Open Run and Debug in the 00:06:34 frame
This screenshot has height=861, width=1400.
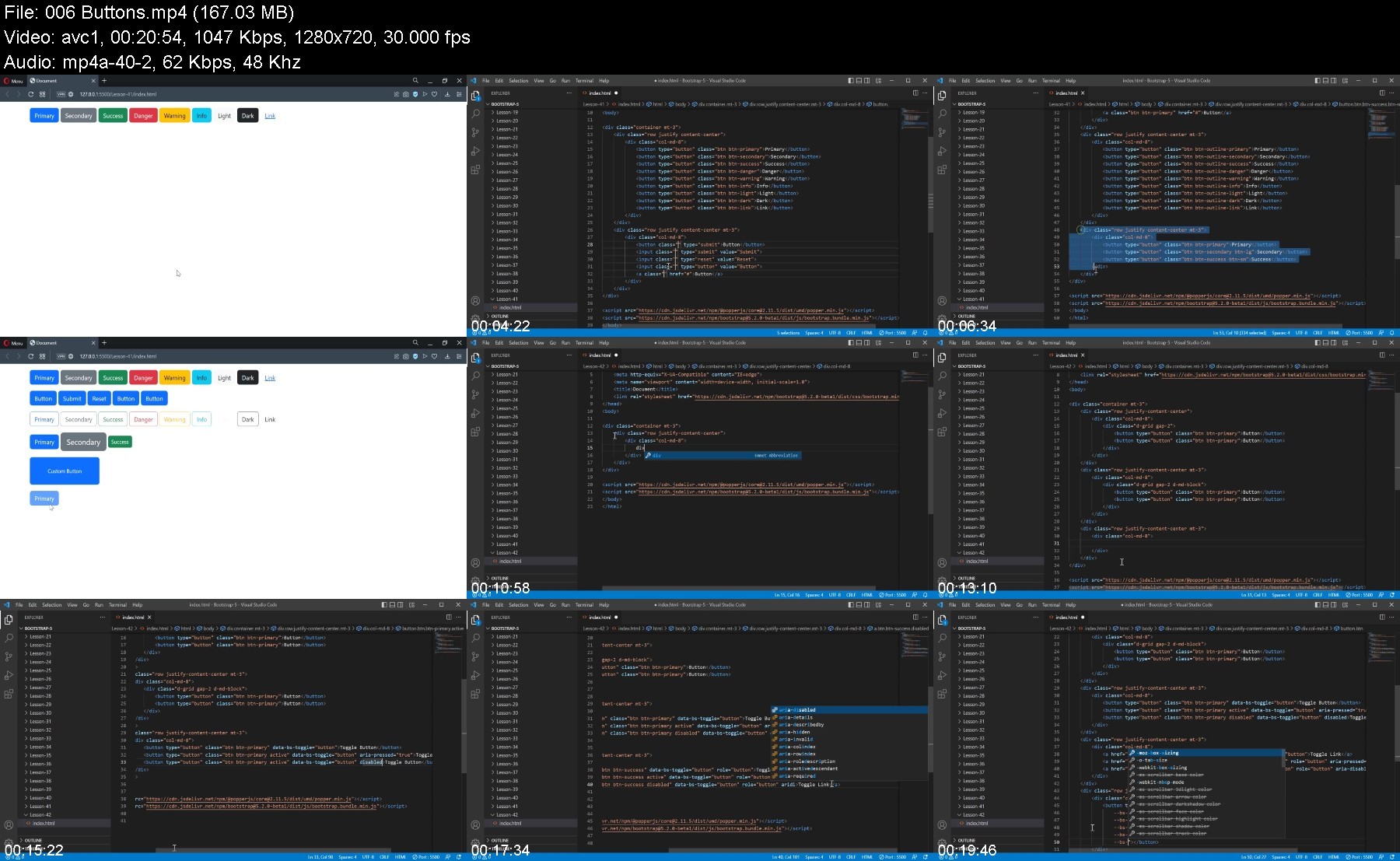click(x=942, y=151)
